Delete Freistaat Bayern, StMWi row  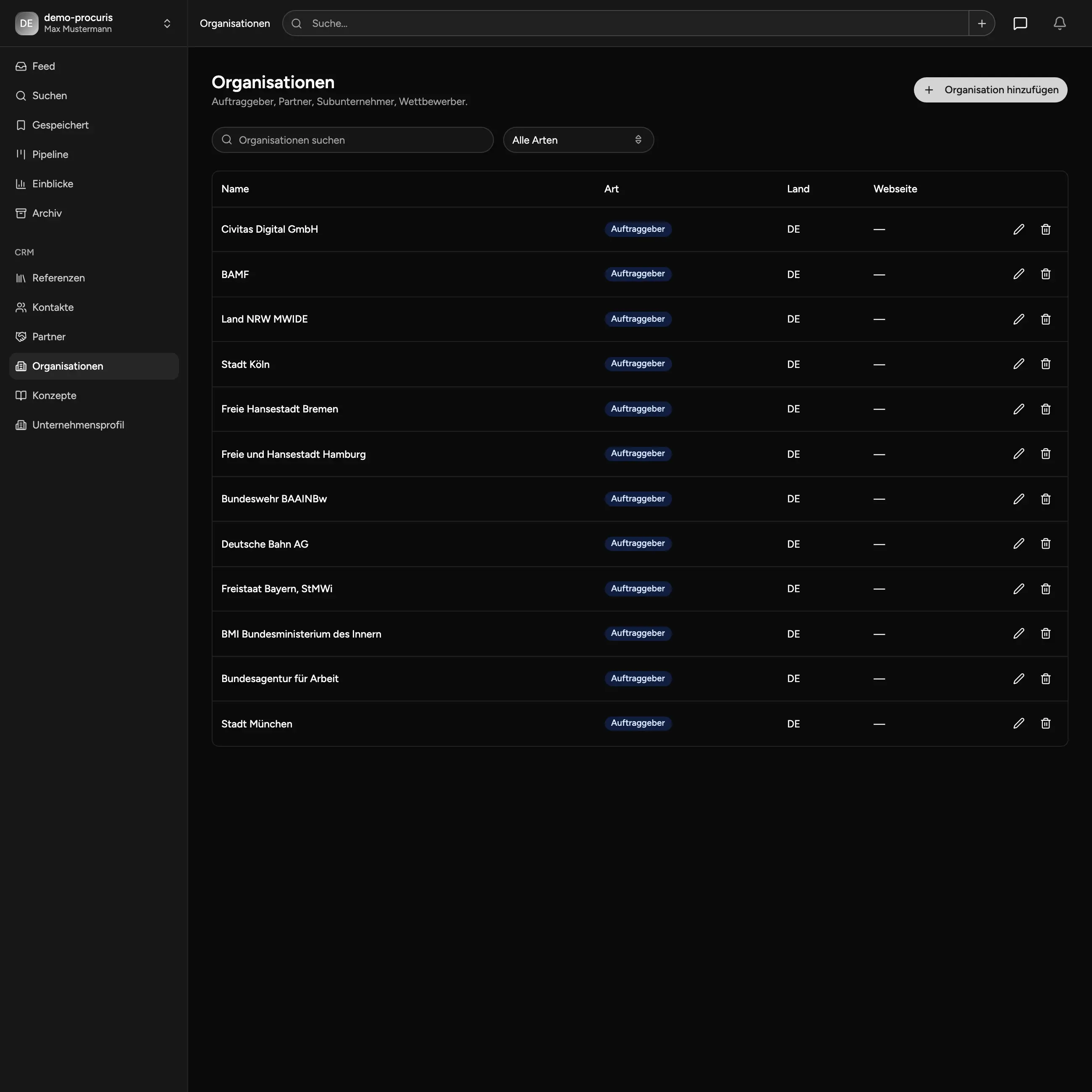[1046, 588]
